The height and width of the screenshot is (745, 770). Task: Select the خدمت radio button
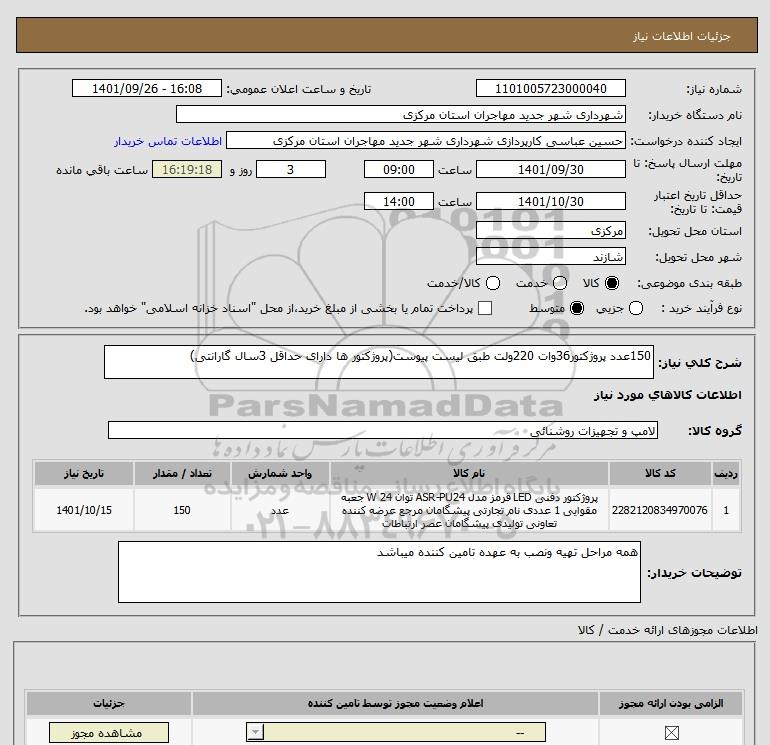tap(560, 283)
